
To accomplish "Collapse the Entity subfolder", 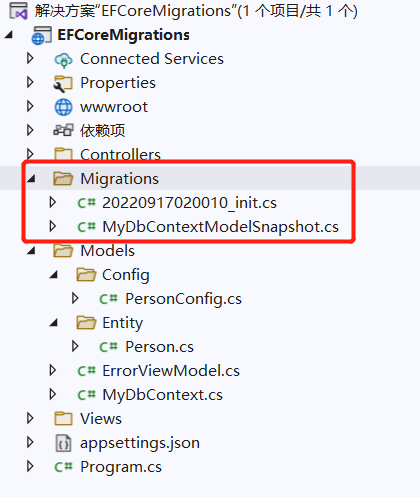I will [54, 323].
